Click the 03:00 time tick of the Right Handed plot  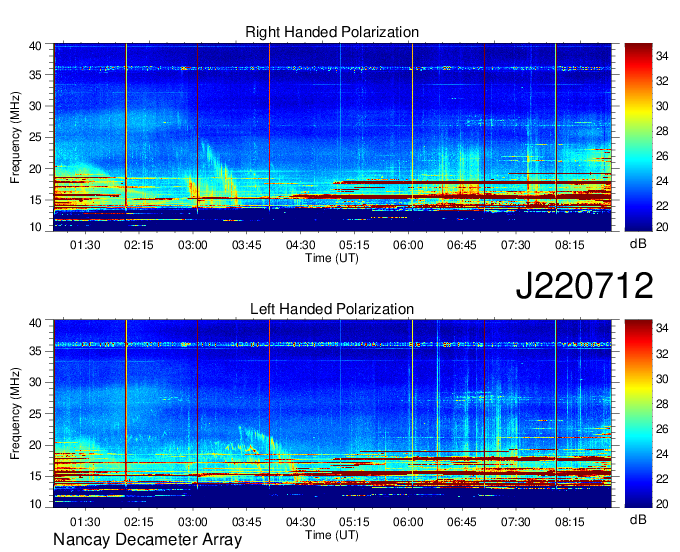[x=193, y=245]
